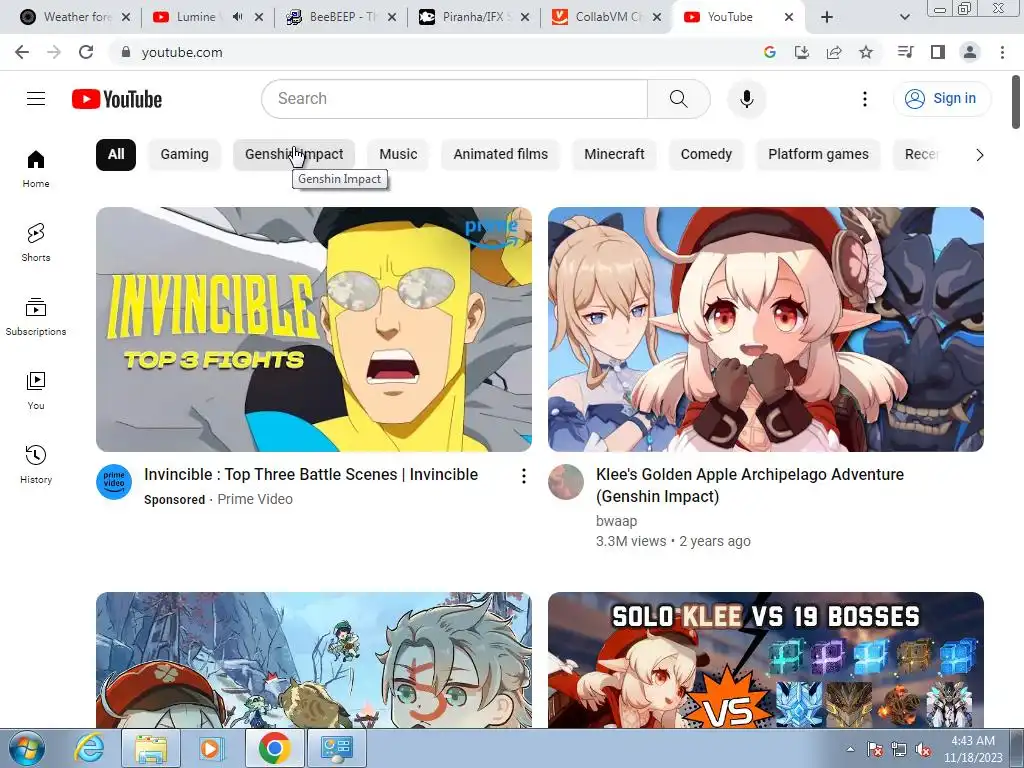The height and width of the screenshot is (768, 1024).
Task: Open Windows Media Player on taskbar
Action: pyautogui.click(x=211, y=748)
